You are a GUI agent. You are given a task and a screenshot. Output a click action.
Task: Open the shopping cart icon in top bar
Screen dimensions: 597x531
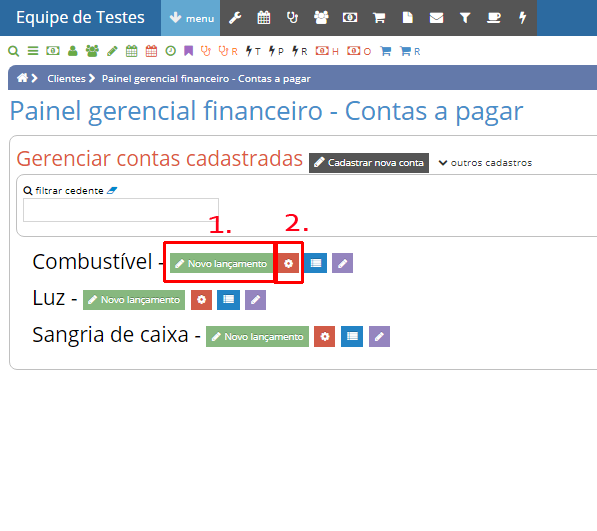click(x=379, y=18)
